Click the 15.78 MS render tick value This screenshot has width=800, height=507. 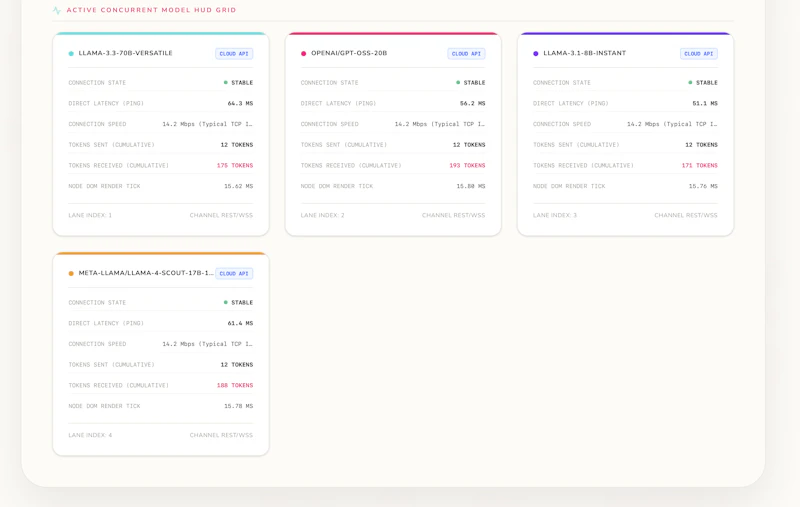click(x=239, y=406)
